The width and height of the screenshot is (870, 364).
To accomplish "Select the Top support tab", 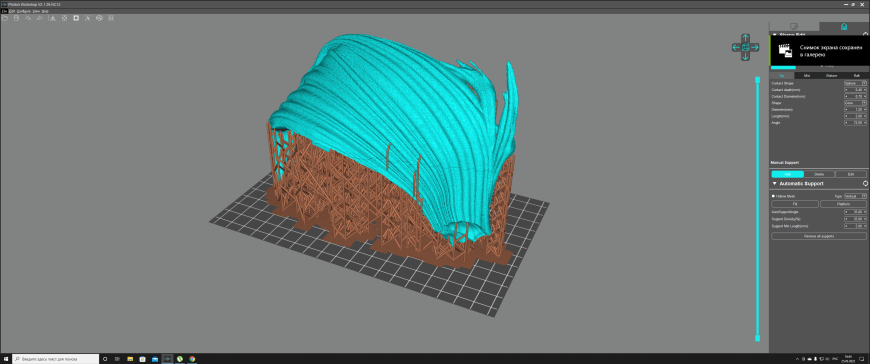I will pos(782,75).
